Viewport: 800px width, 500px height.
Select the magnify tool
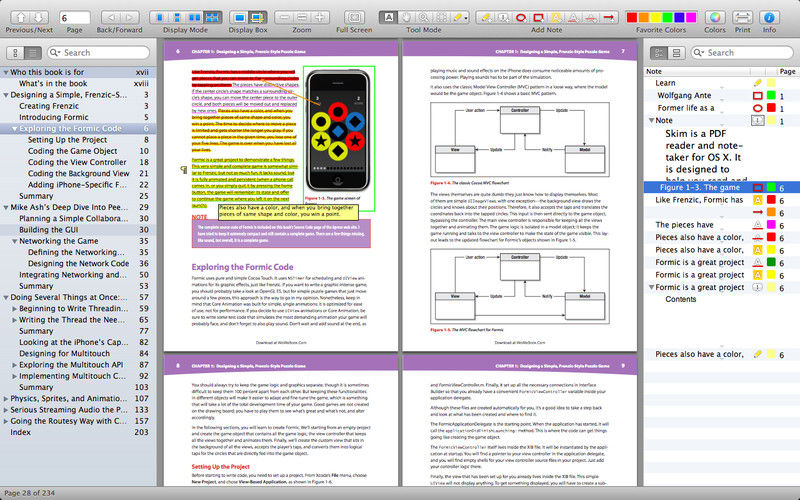423,17
